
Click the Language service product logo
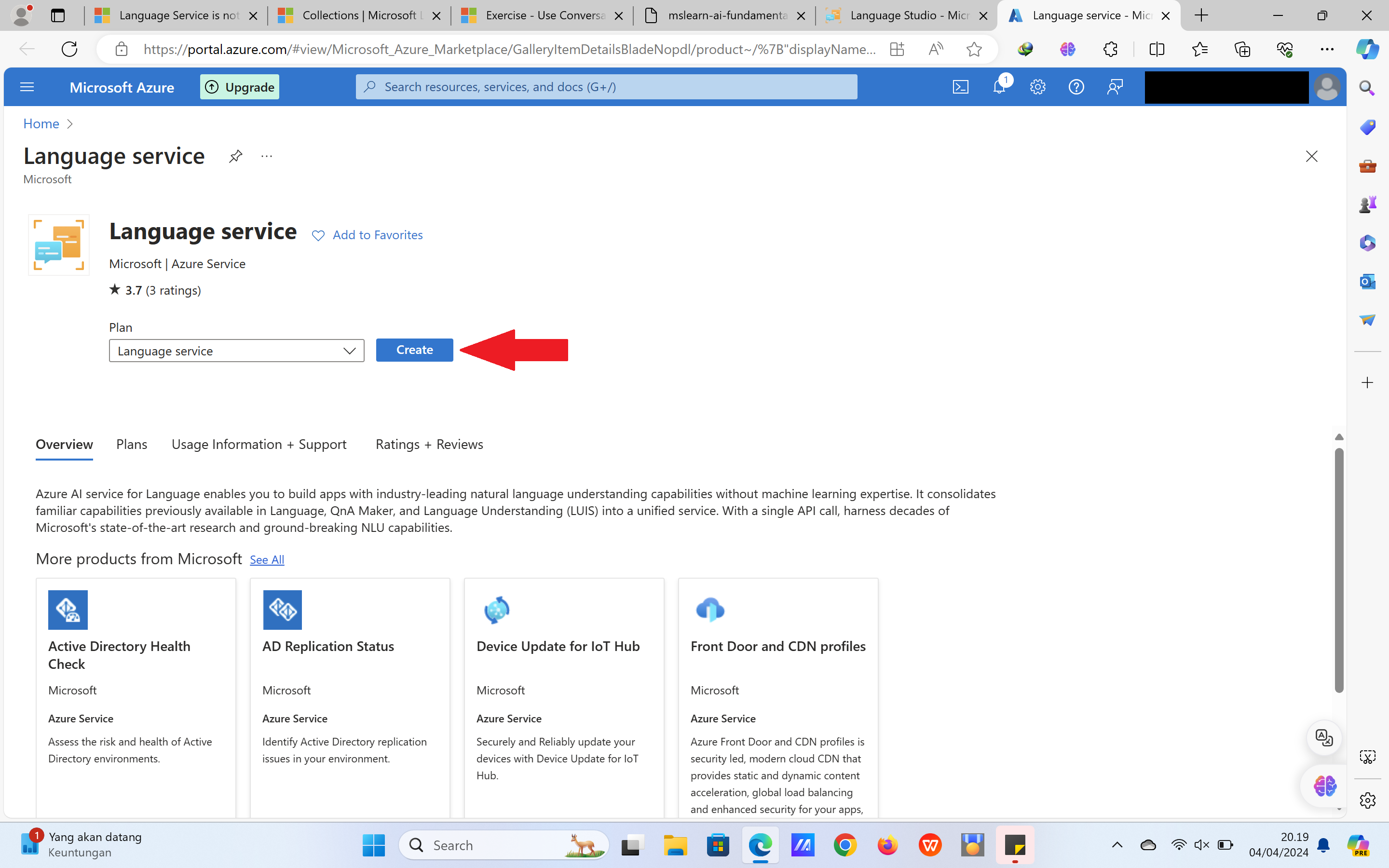pyautogui.click(x=58, y=245)
